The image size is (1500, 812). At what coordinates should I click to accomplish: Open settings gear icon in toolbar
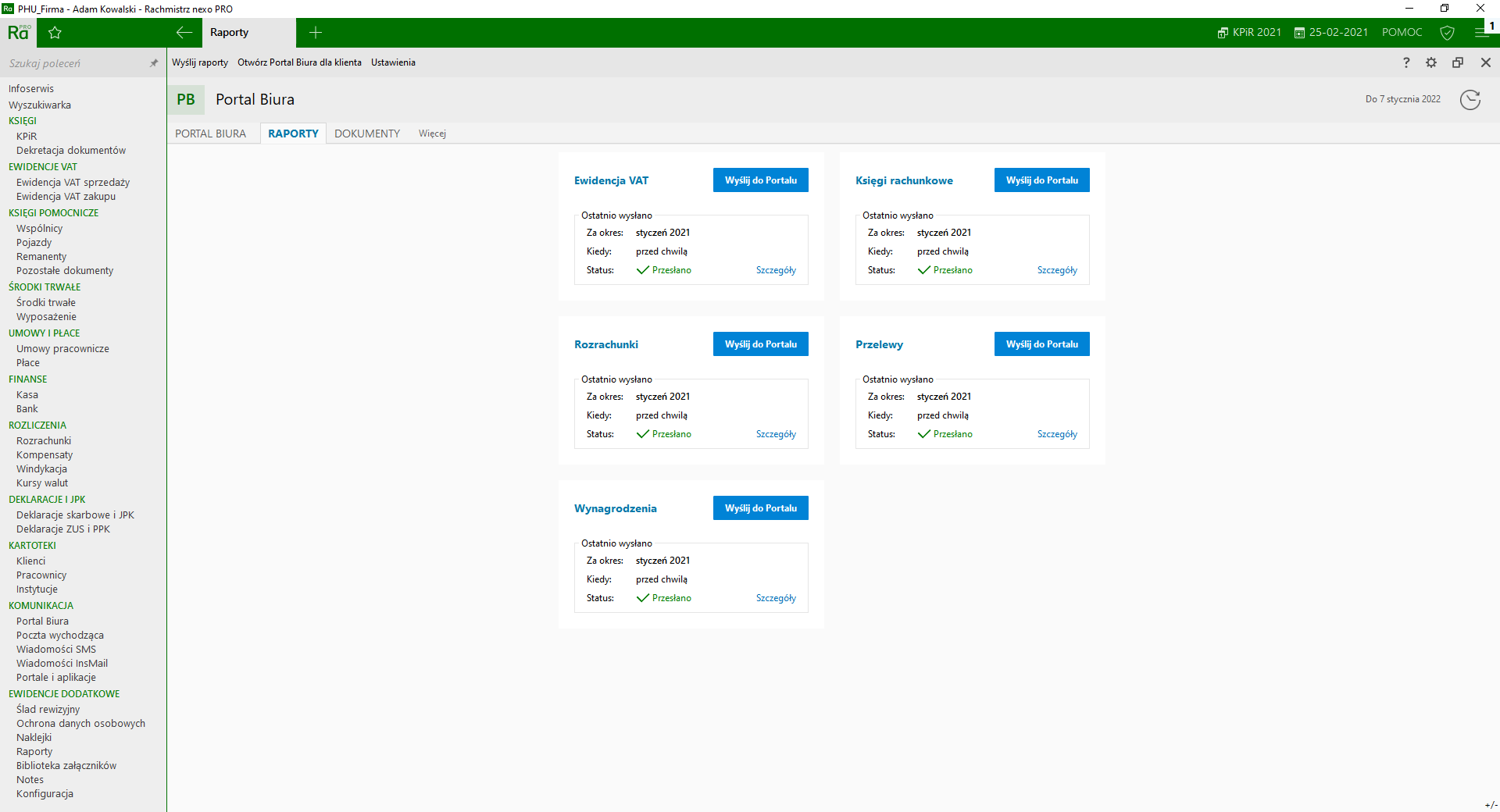click(1431, 62)
